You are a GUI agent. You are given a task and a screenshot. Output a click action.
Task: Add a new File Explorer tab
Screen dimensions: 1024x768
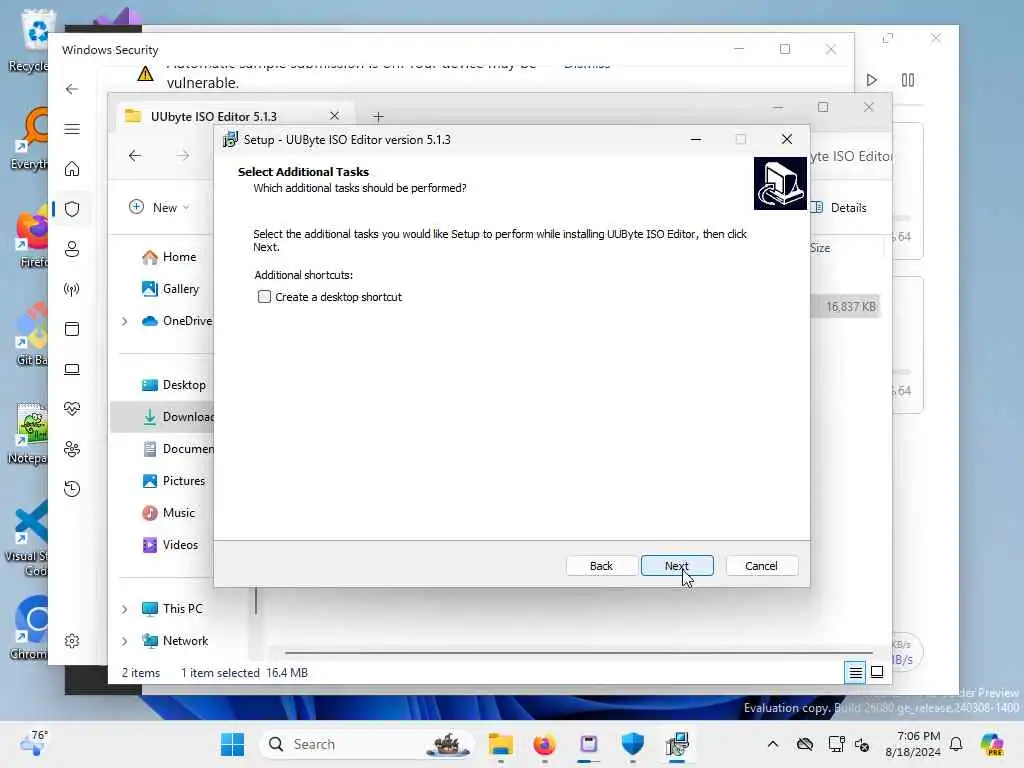pyautogui.click(x=378, y=116)
